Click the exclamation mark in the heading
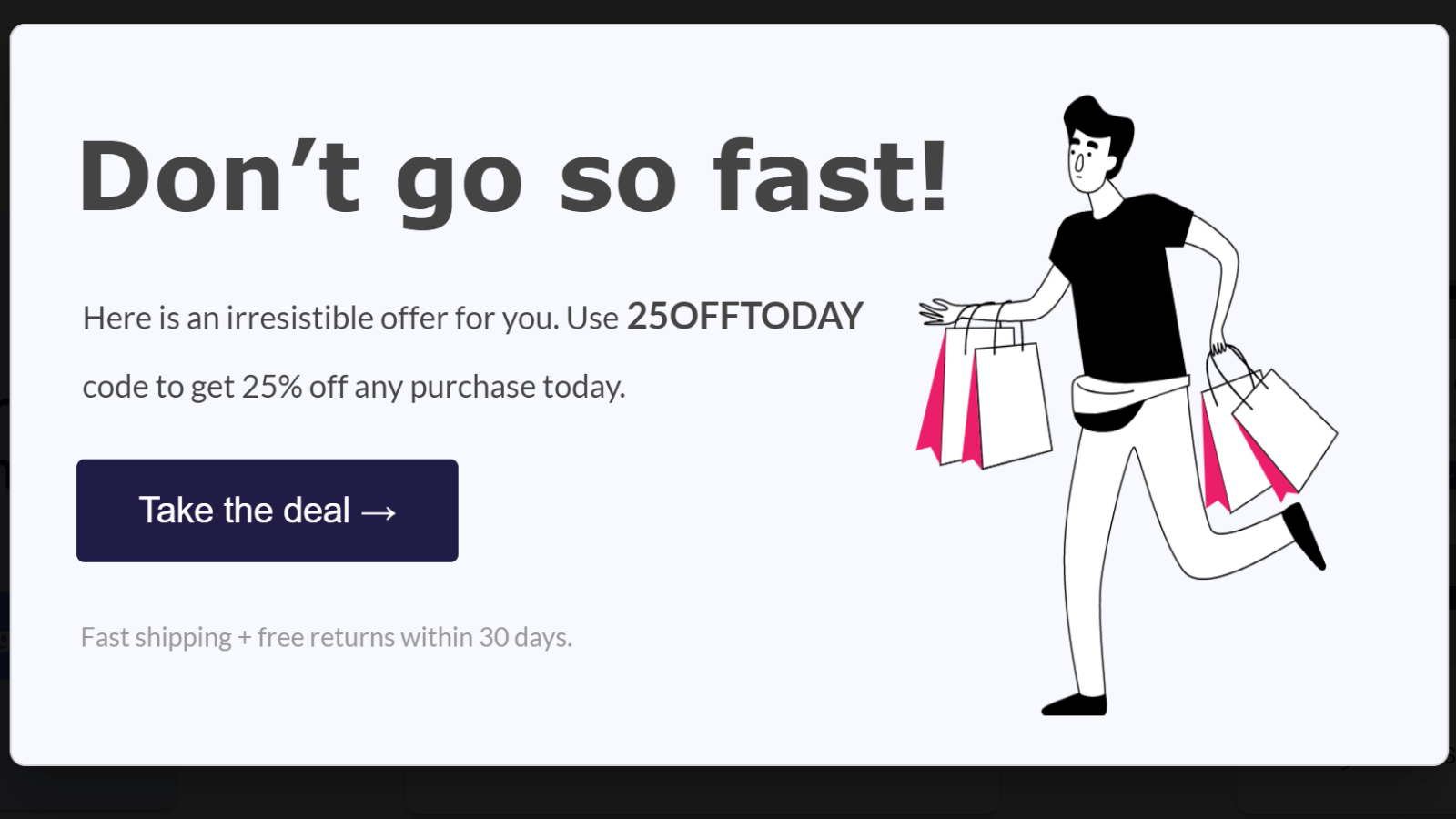The image size is (1456, 819). tap(934, 177)
